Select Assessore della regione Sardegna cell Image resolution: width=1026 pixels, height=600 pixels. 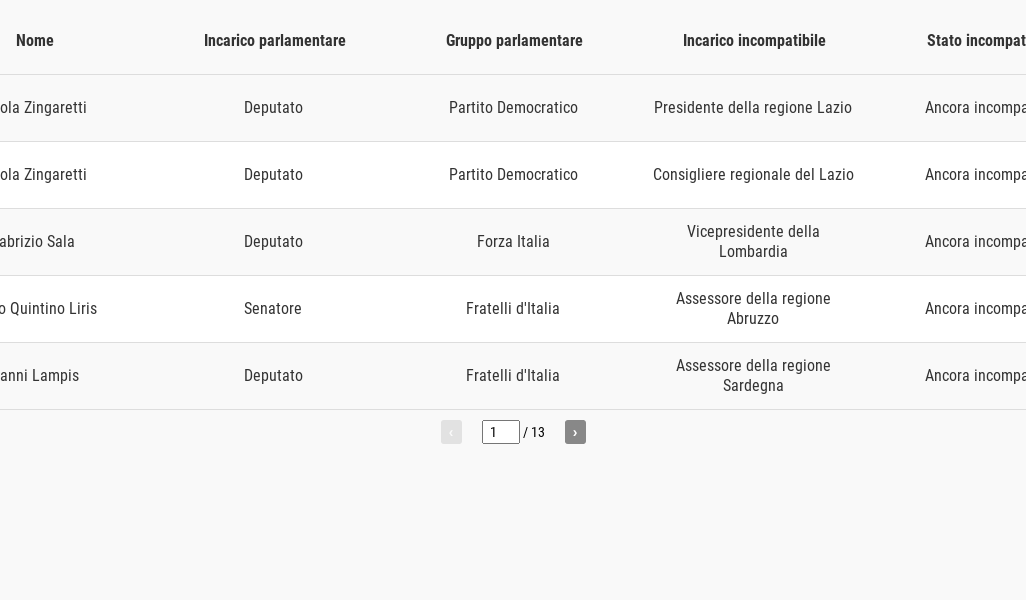tap(753, 376)
